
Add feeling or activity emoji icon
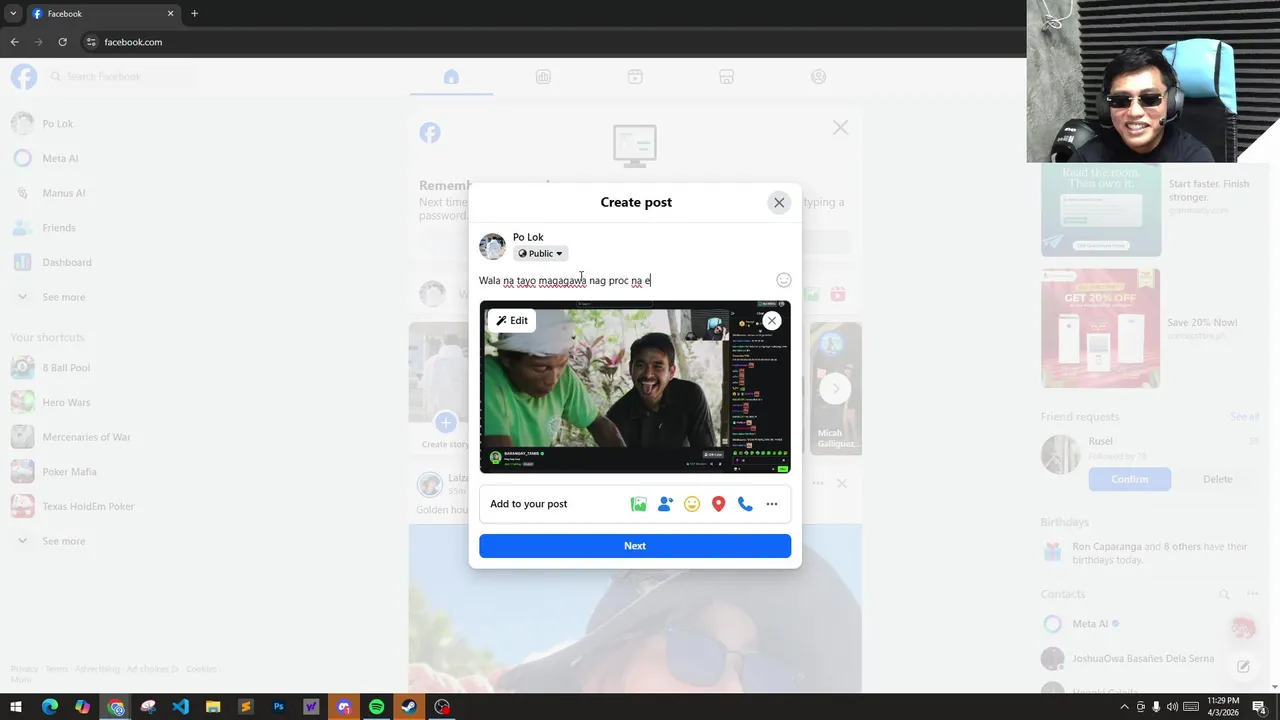pyautogui.click(x=692, y=504)
